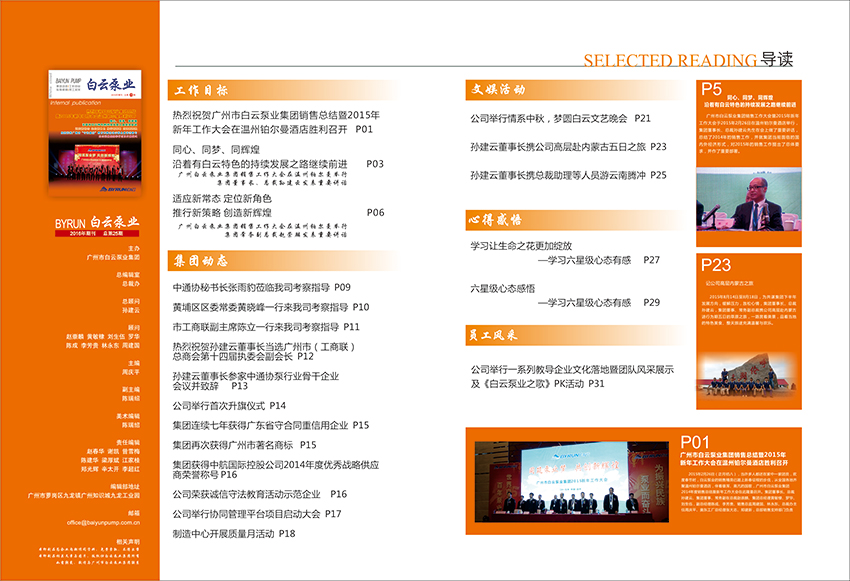The width and height of the screenshot is (850, 581).
Task: Click the 白云泵业 magazine cover thumbnail
Action: [x=96, y=133]
